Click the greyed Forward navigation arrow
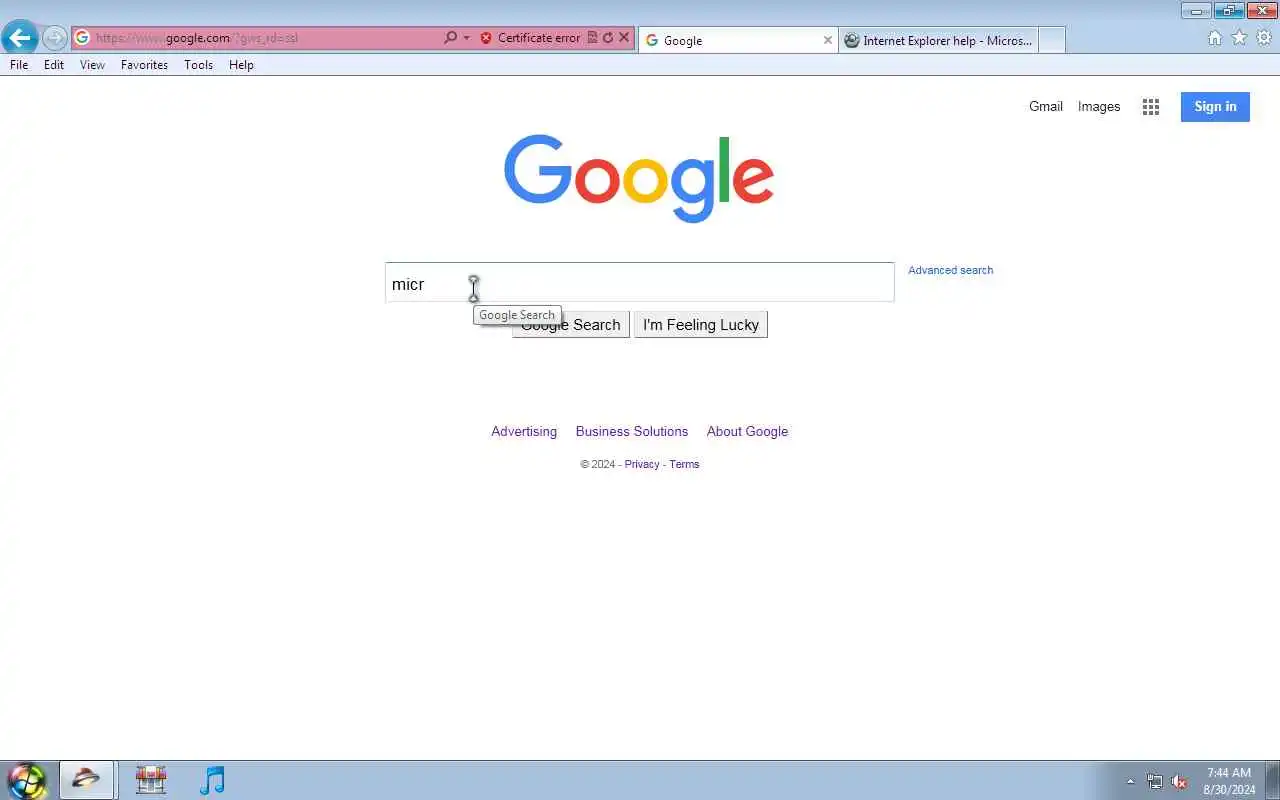The height and width of the screenshot is (800, 1280). (54, 38)
